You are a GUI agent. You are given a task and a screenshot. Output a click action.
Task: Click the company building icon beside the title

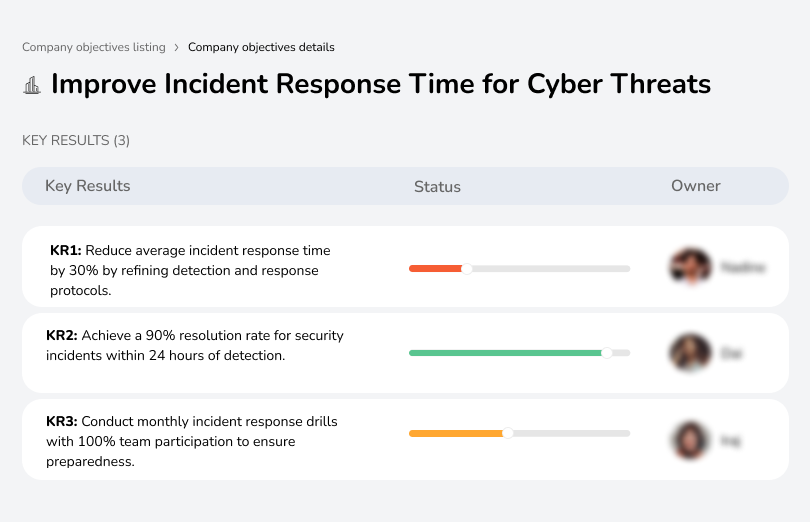point(32,85)
